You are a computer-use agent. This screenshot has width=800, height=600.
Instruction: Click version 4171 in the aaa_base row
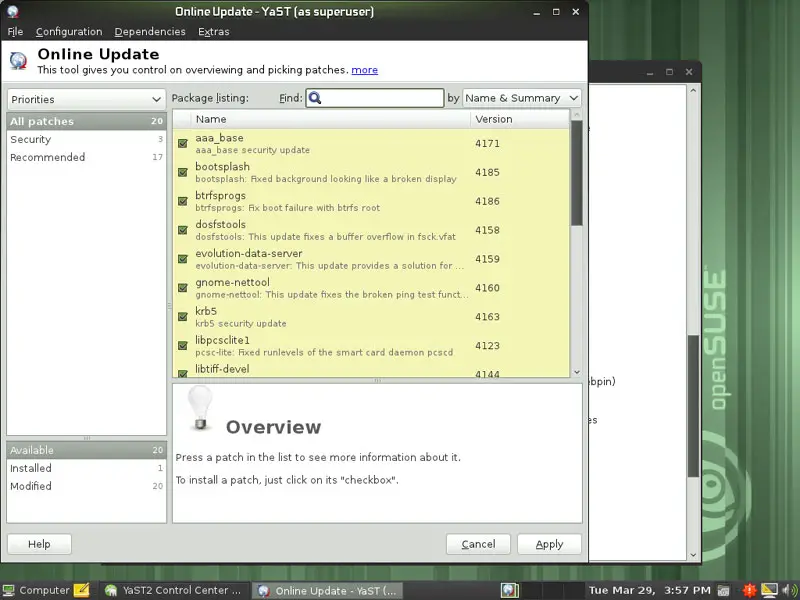tap(487, 143)
